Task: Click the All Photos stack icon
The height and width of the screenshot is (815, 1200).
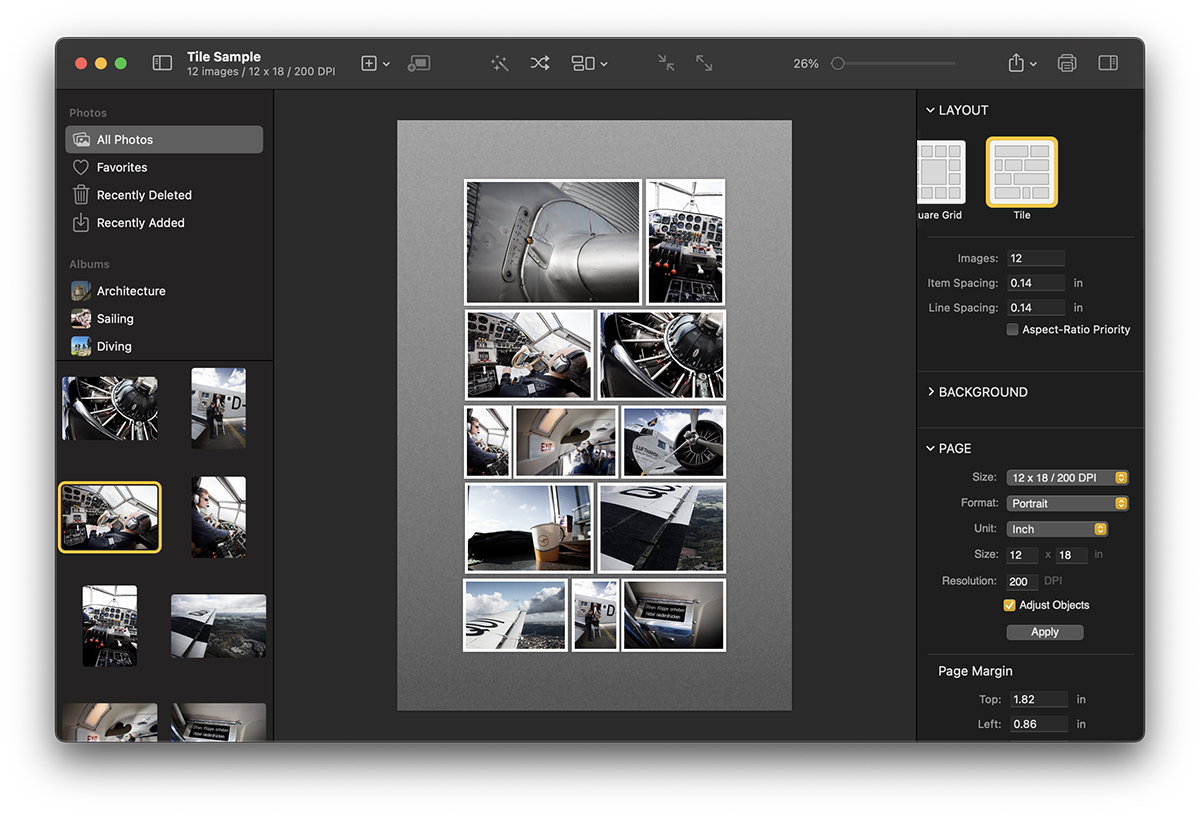Action: coord(81,139)
